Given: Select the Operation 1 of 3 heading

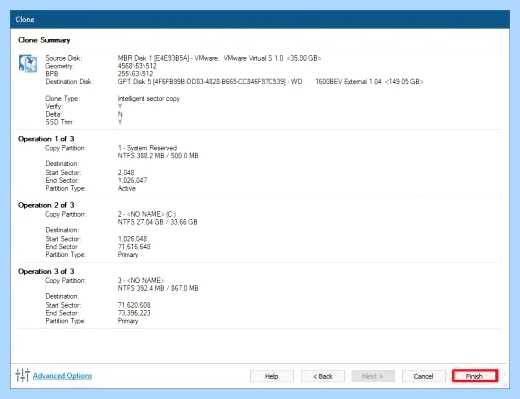Looking at the screenshot, I should (x=46, y=139).
